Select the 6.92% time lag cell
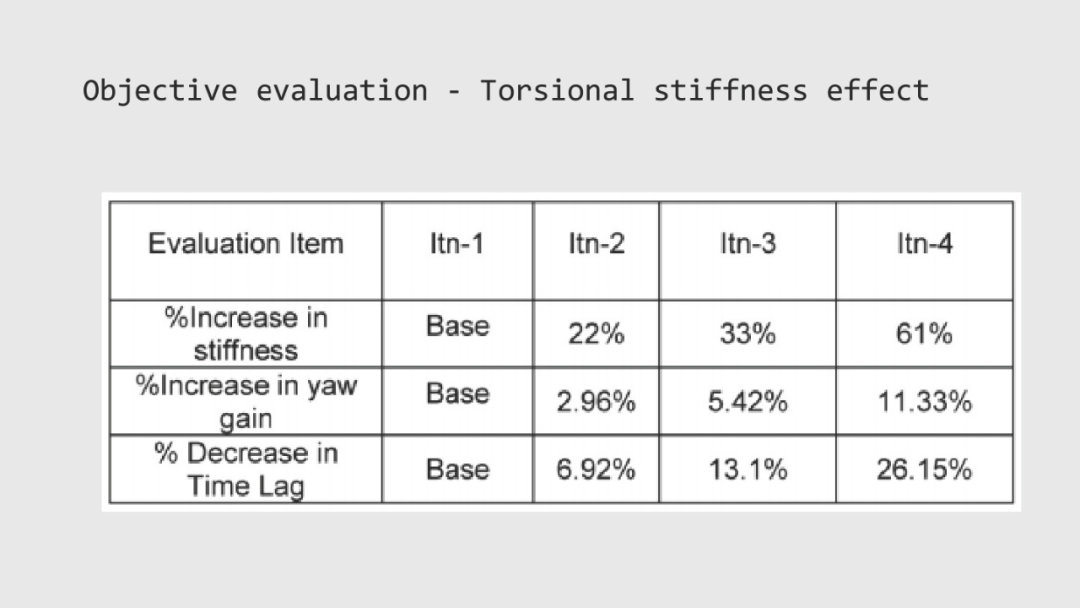Image resolution: width=1080 pixels, height=608 pixels. tap(596, 469)
